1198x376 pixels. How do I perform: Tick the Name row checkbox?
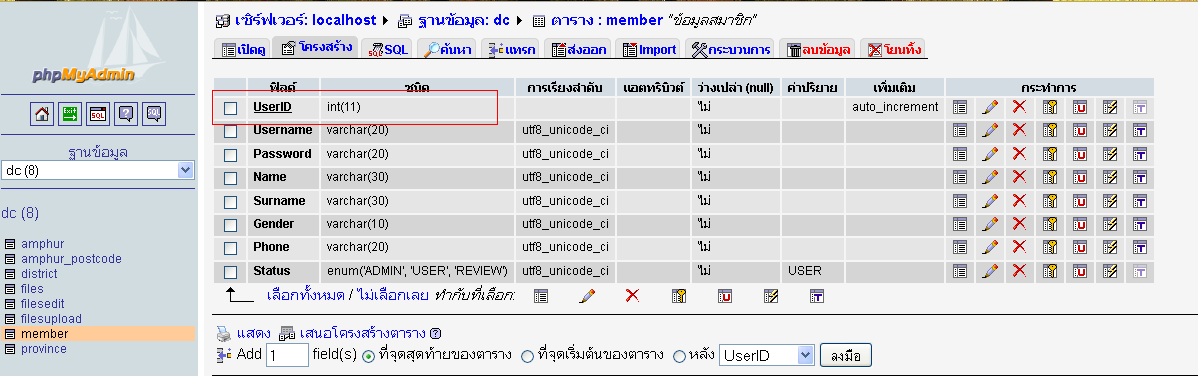[x=231, y=178]
